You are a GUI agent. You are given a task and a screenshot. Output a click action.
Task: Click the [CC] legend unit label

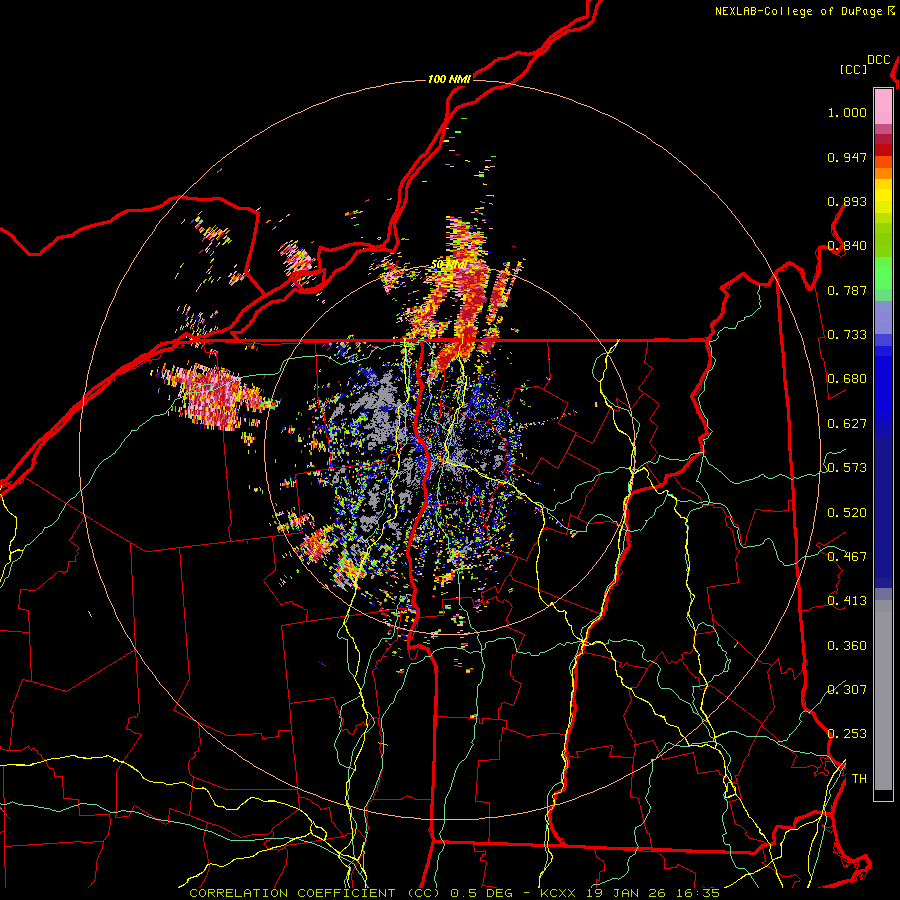854,69
